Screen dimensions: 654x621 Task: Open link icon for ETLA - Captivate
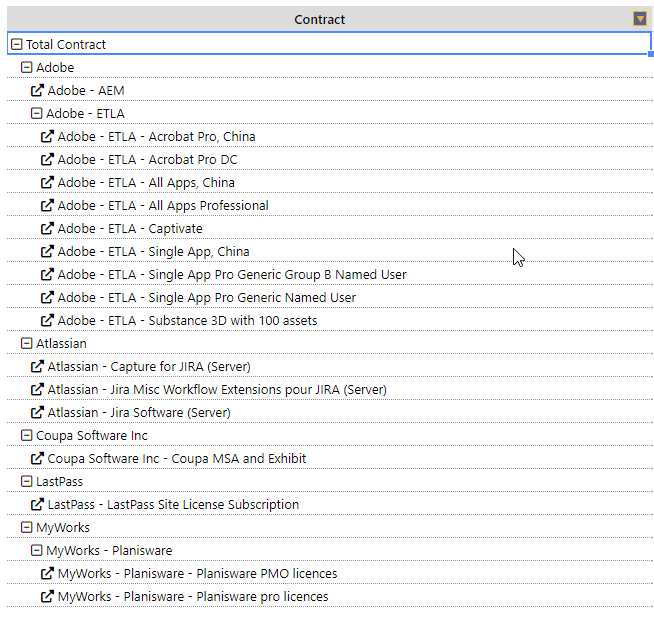point(47,228)
